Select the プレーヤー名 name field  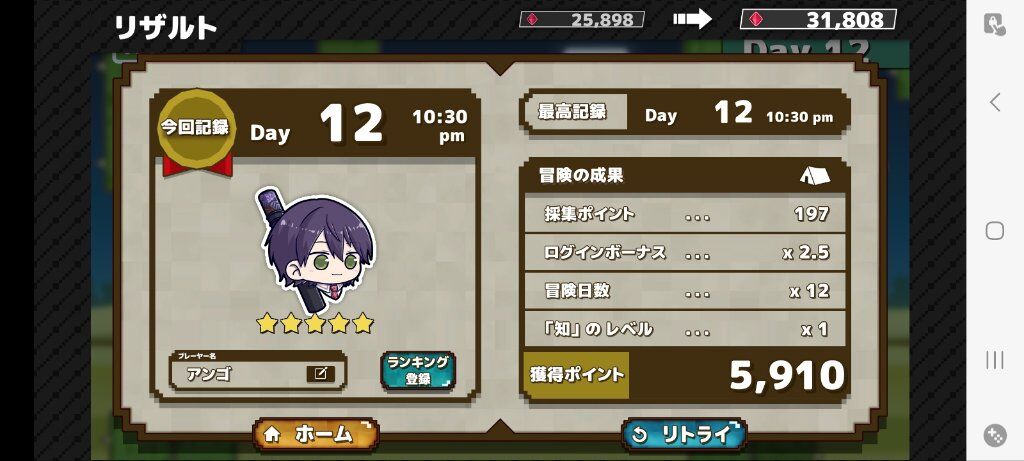coord(257,370)
